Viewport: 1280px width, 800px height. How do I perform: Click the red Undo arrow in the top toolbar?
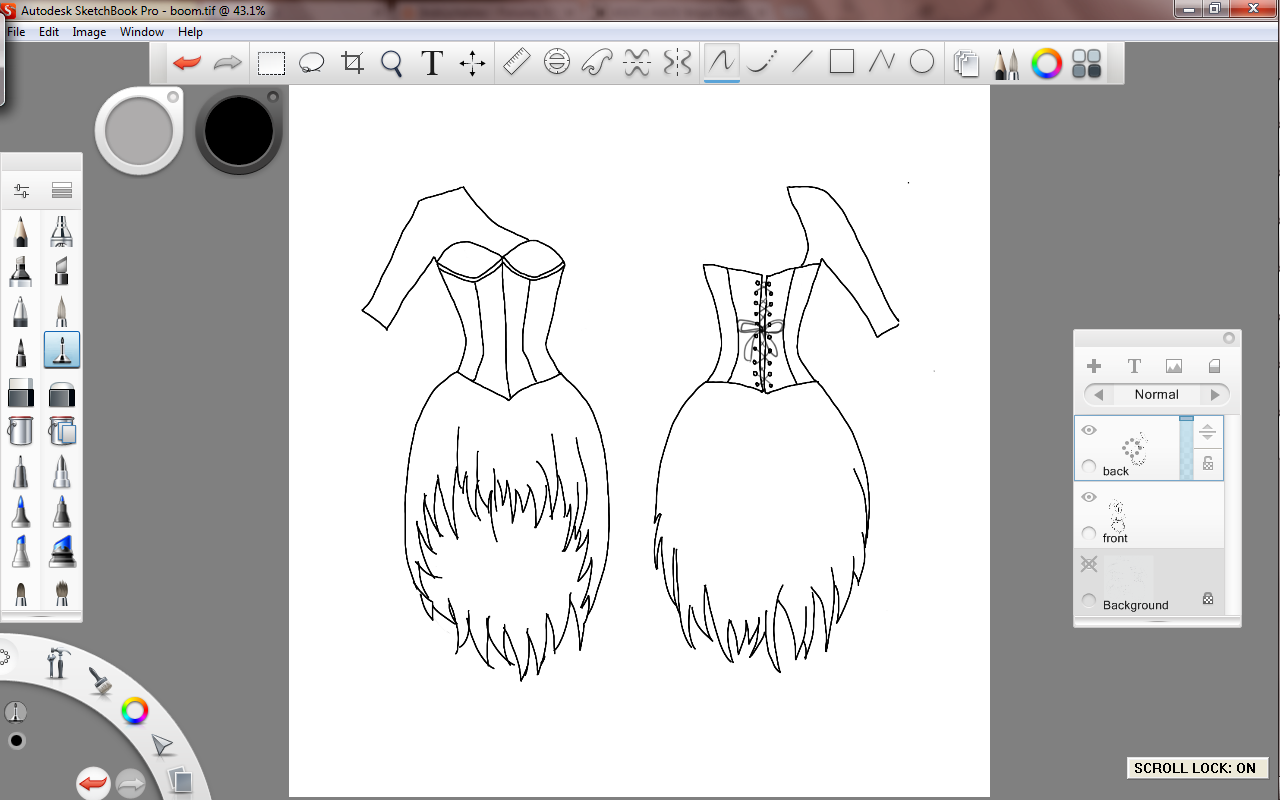pos(187,63)
